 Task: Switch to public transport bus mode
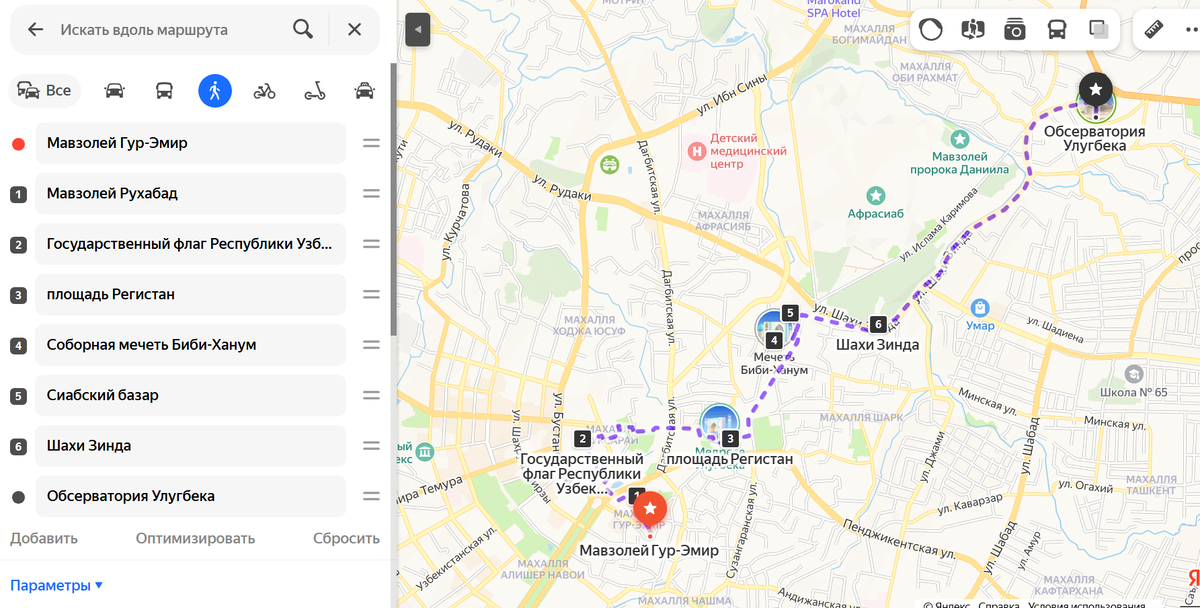[x=164, y=91]
